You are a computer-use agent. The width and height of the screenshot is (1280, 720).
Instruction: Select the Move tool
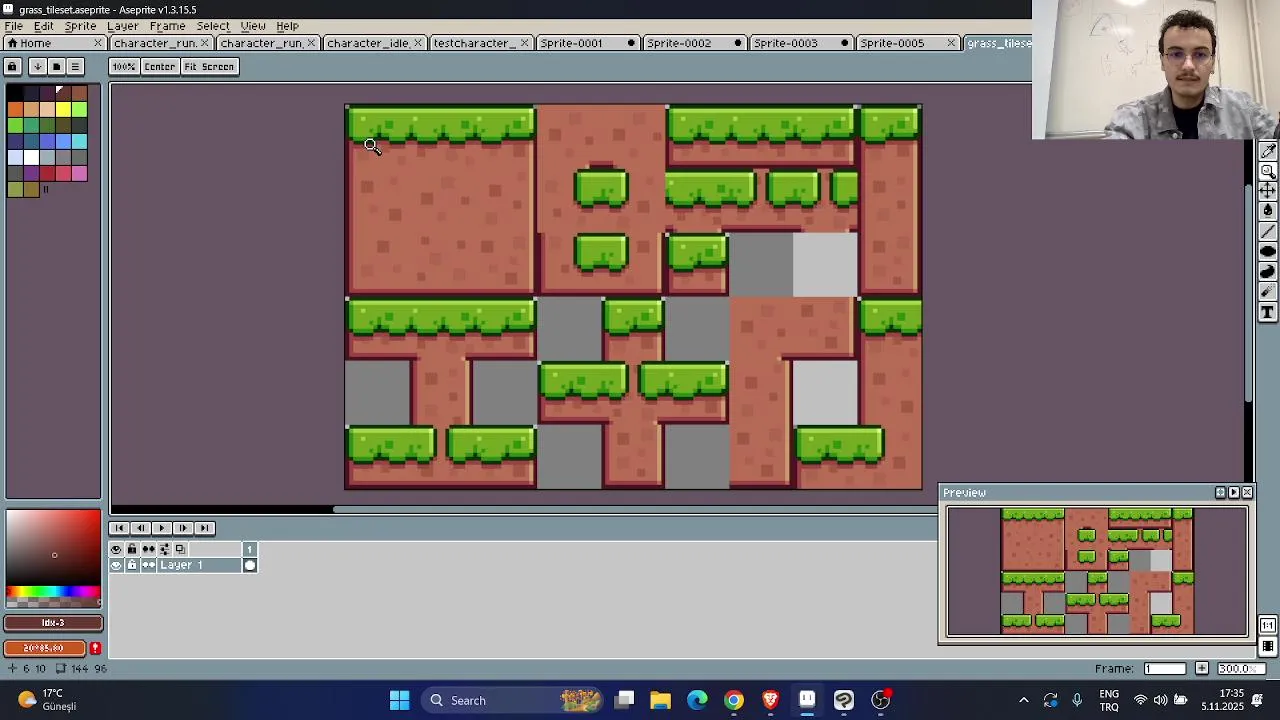(1268, 190)
